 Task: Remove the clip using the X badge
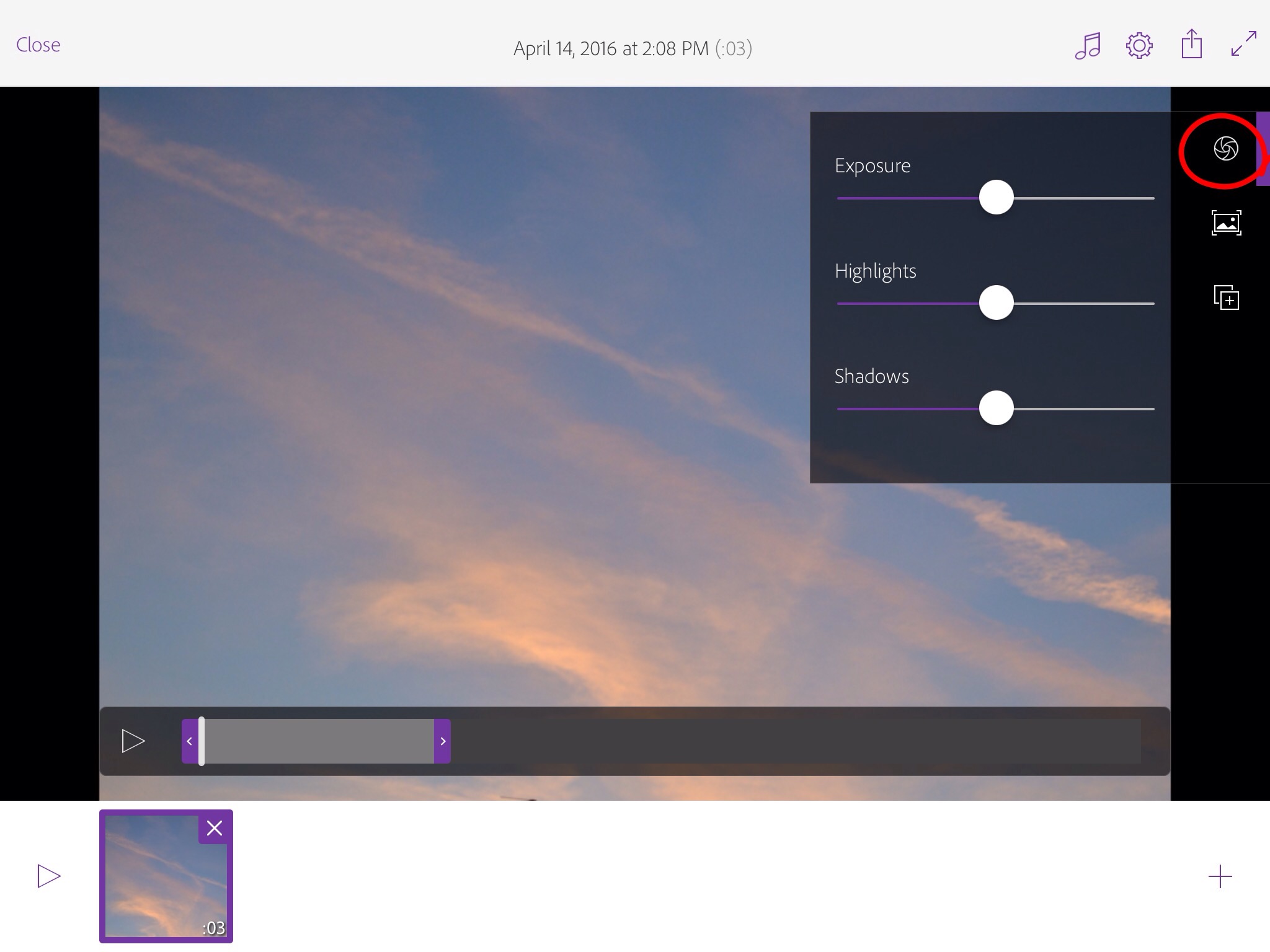pos(215,828)
